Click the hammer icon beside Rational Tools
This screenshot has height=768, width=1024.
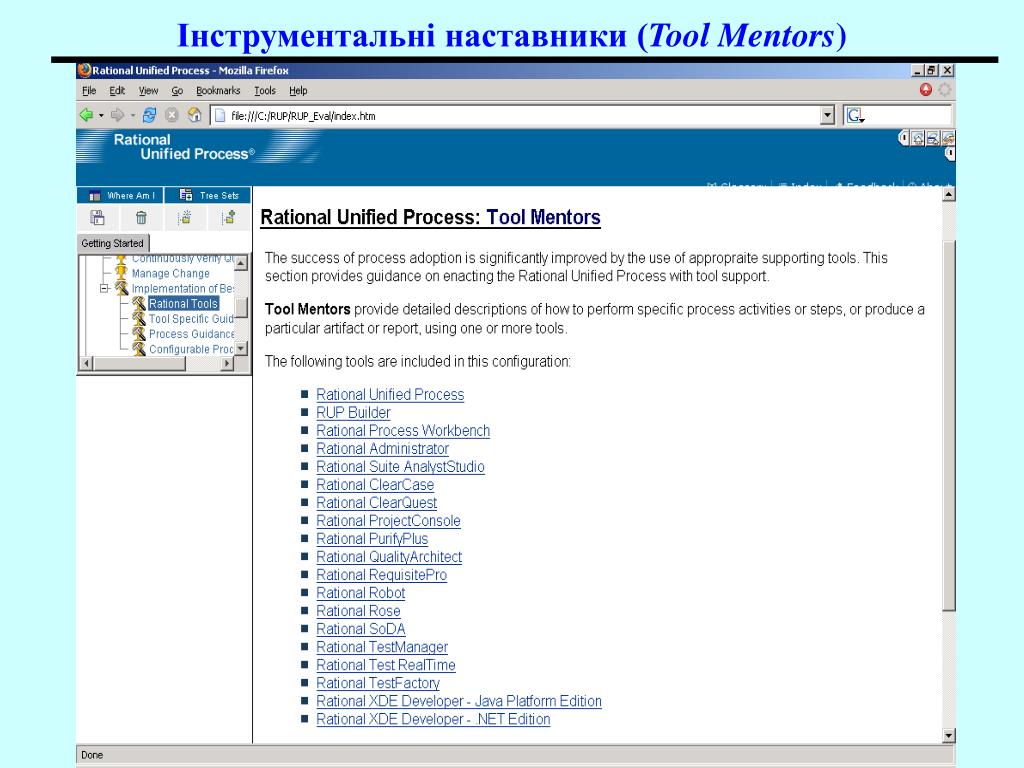click(x=138, y=304)
